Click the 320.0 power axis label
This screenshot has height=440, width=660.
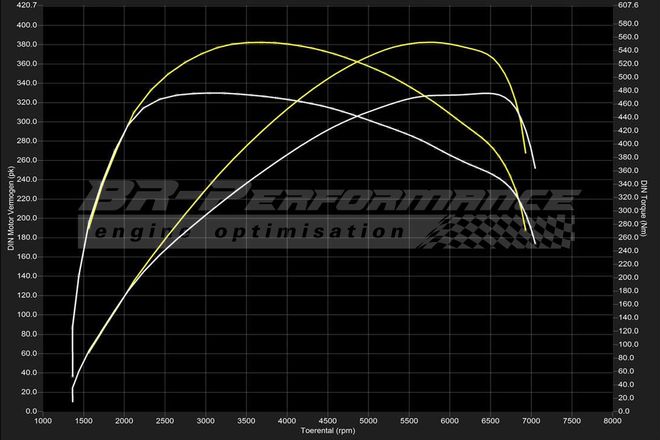(x=27, y=102)
